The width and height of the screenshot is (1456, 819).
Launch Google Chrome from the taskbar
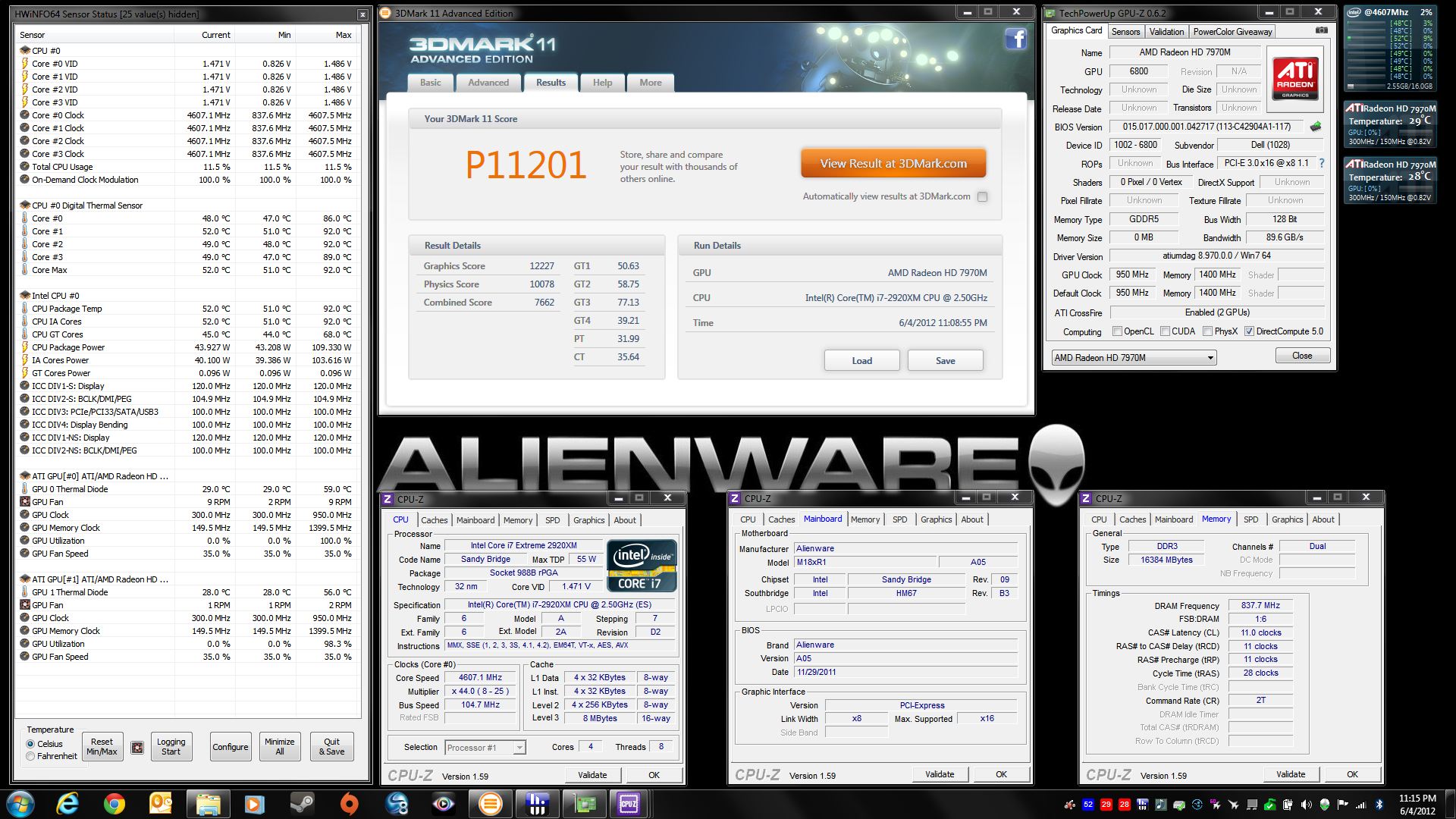(x=115, y=804)
